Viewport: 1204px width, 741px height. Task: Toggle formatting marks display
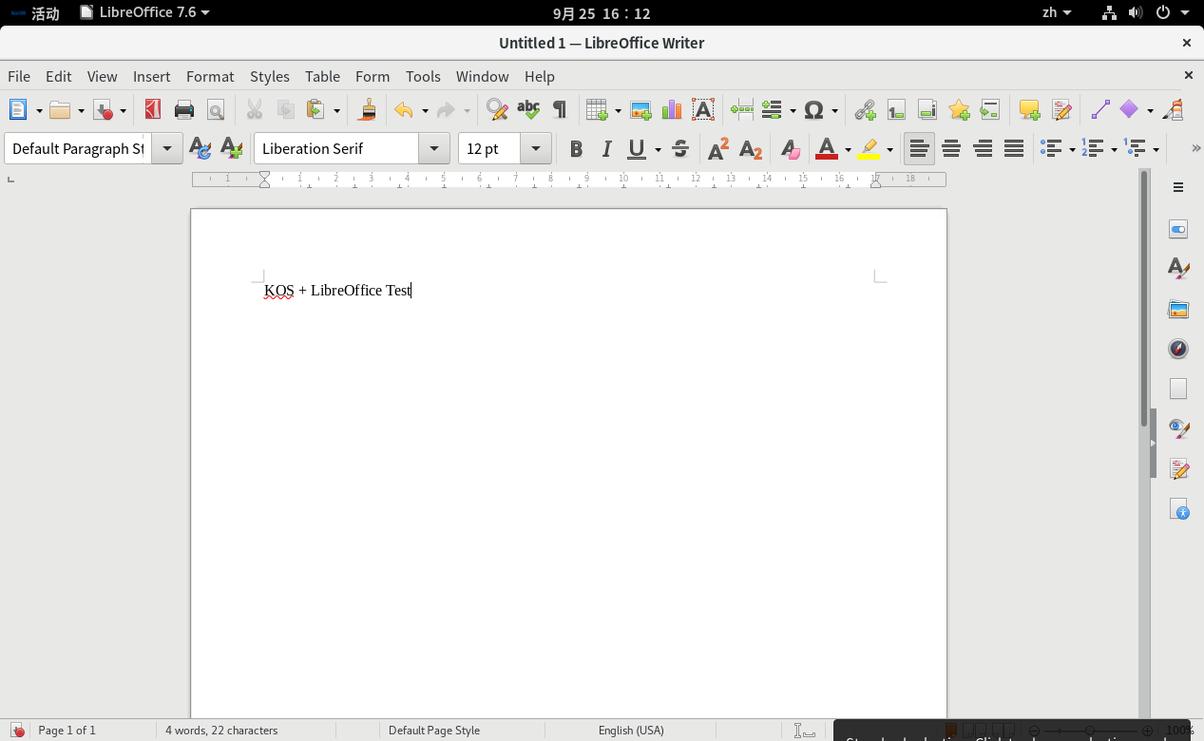560,110
